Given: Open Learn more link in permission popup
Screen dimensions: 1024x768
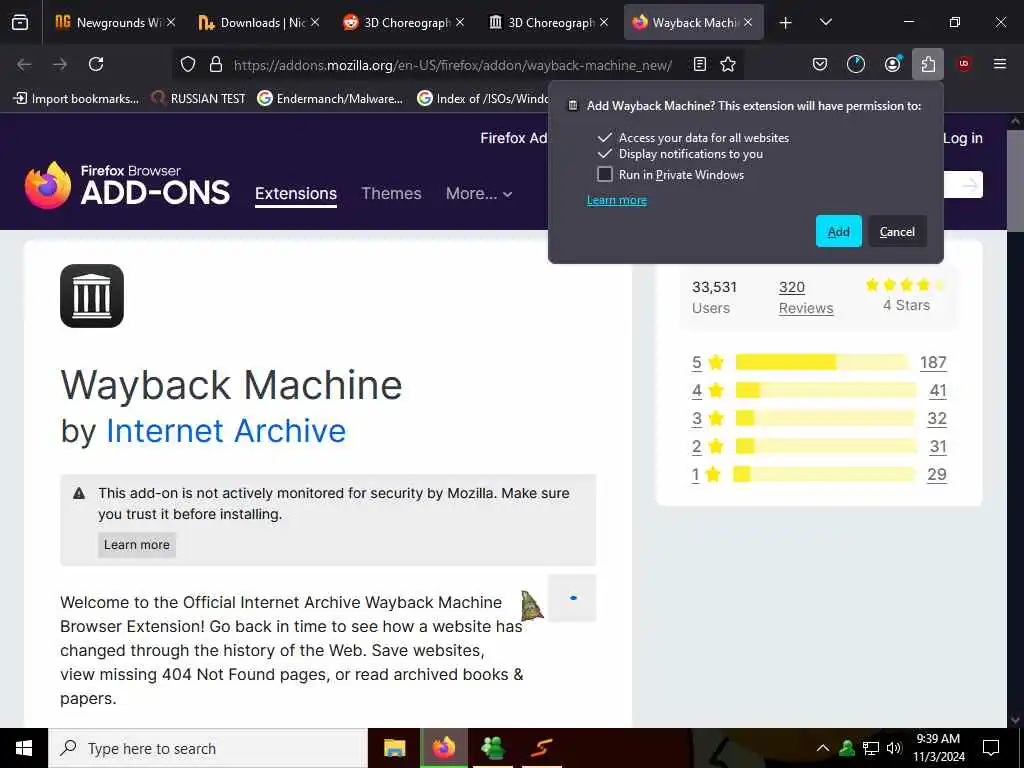Looking at the screenshot, I should point(616,200).
